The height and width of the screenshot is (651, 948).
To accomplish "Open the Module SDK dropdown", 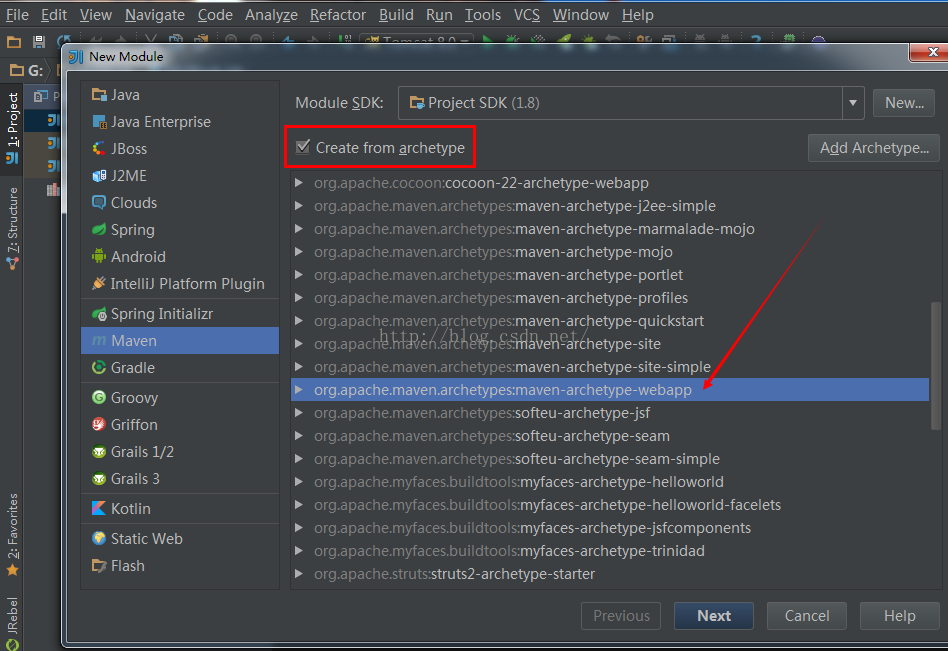I will [852, 103].
